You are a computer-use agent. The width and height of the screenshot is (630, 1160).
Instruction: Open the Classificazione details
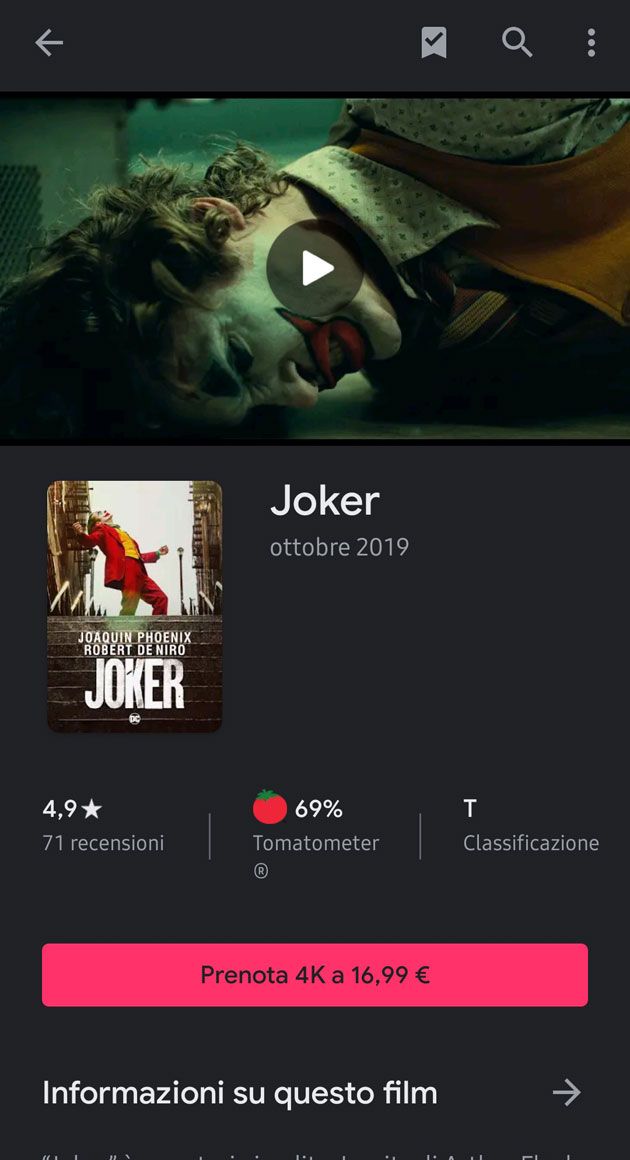click(531, 843)
